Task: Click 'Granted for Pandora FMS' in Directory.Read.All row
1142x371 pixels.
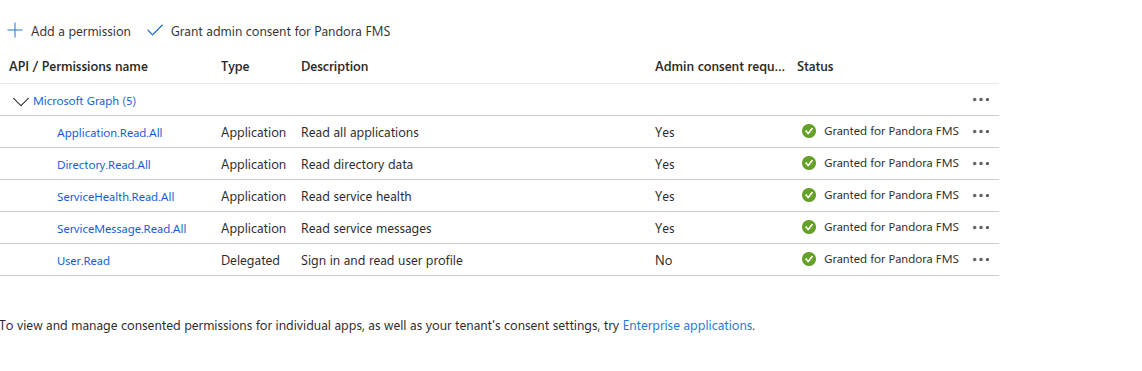Action: tap(891, 164)
